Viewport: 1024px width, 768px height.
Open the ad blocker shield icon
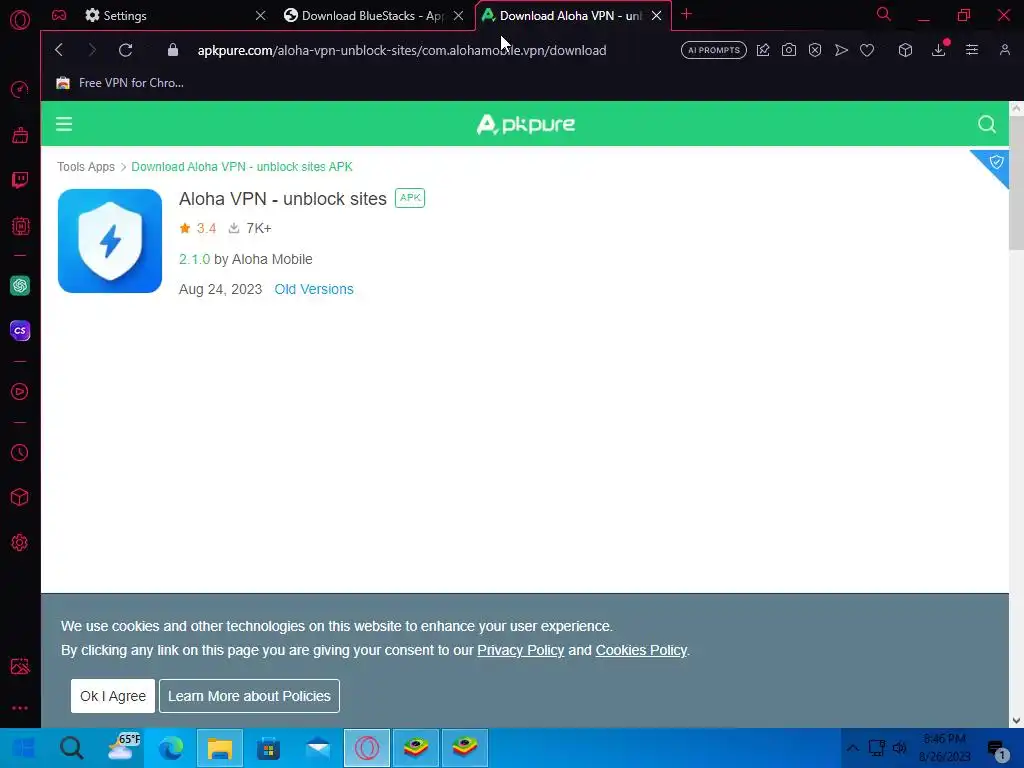coord(815,50)
